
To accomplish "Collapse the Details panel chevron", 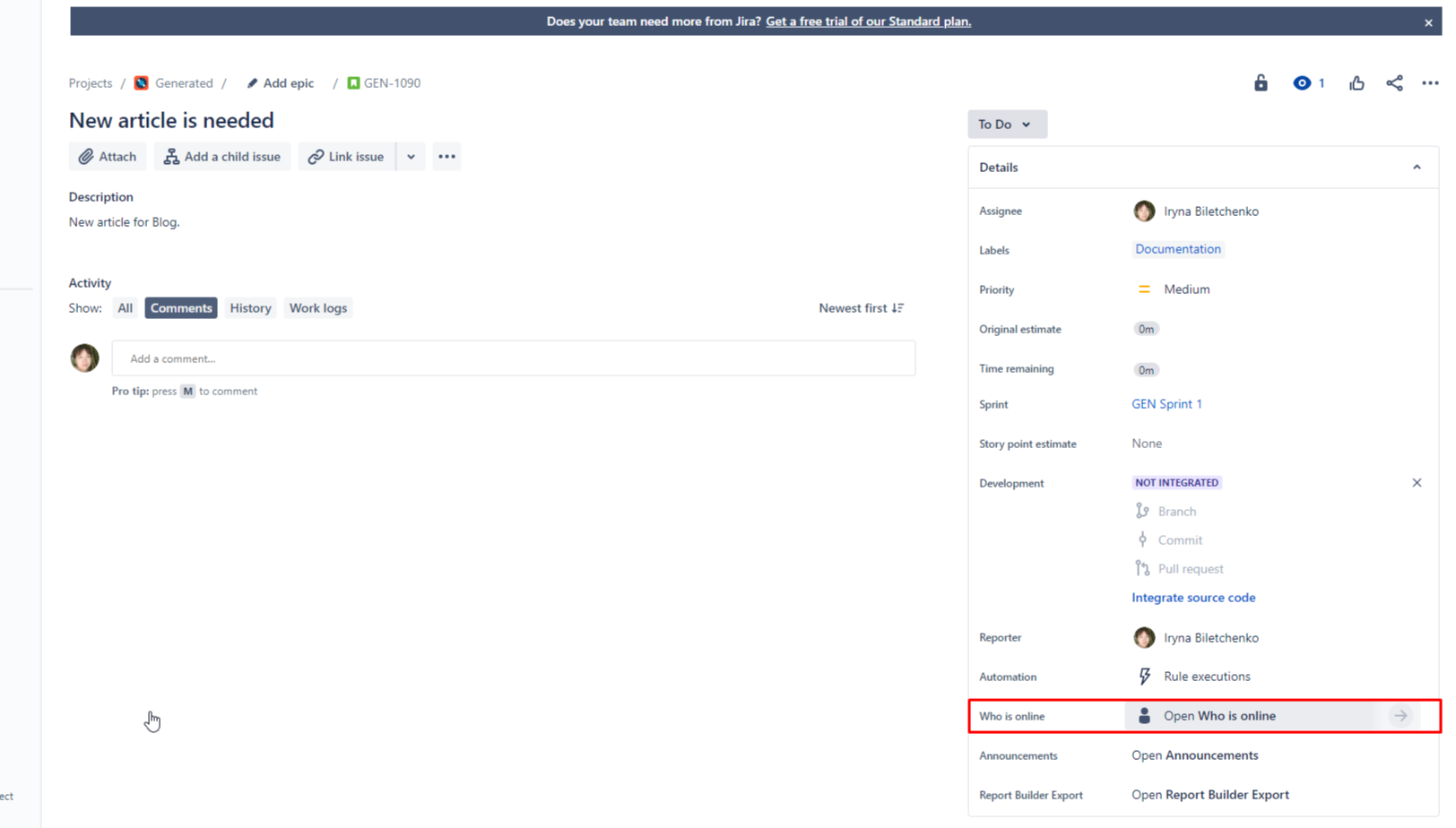I will click(1417, 168).
